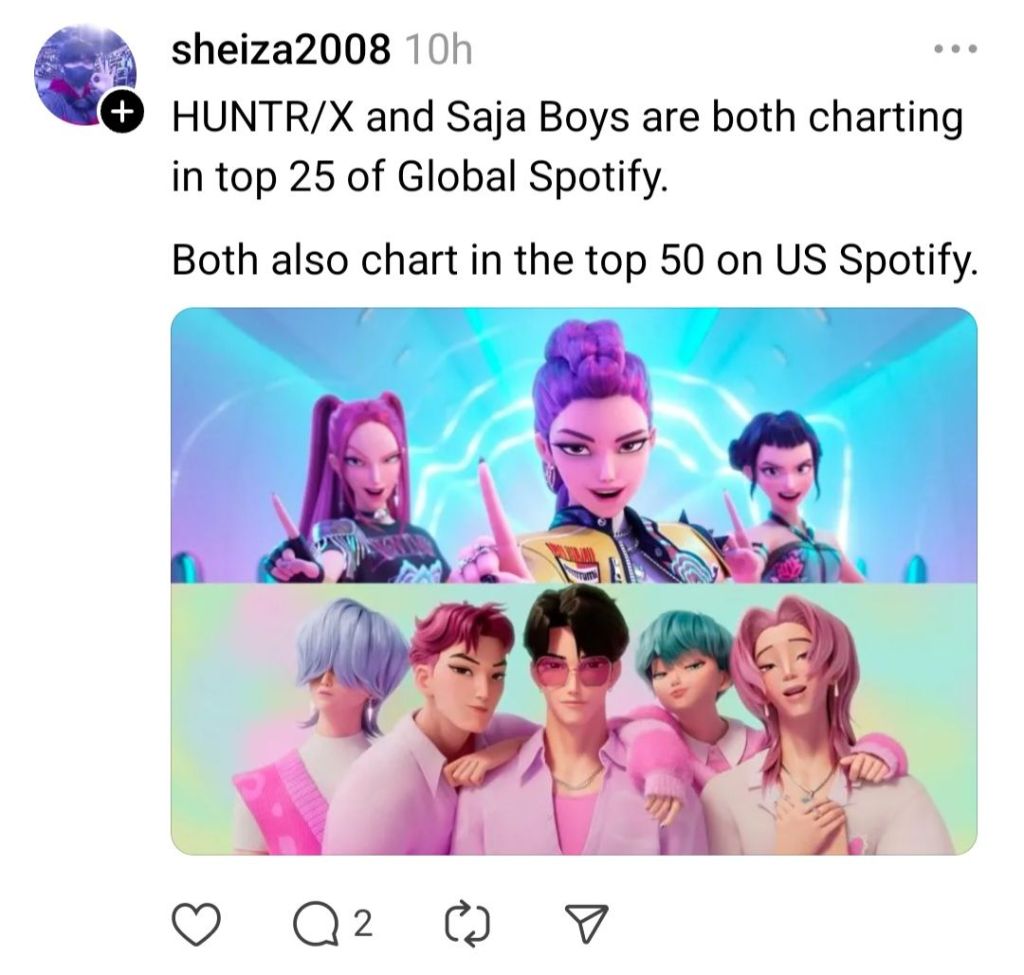Click the 10h post timestamp
Image resolution: width=1024 pixels, height=975 pixels.
438,49
